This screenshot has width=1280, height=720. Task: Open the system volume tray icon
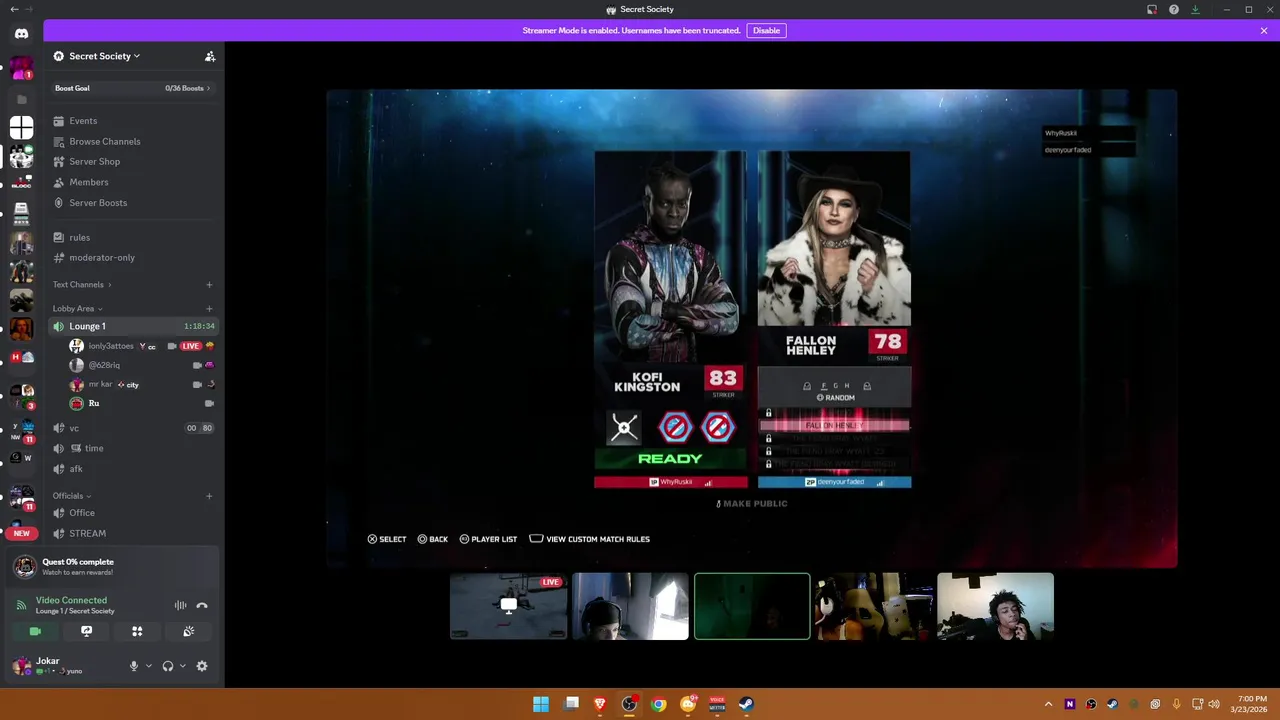(1214, 704)
